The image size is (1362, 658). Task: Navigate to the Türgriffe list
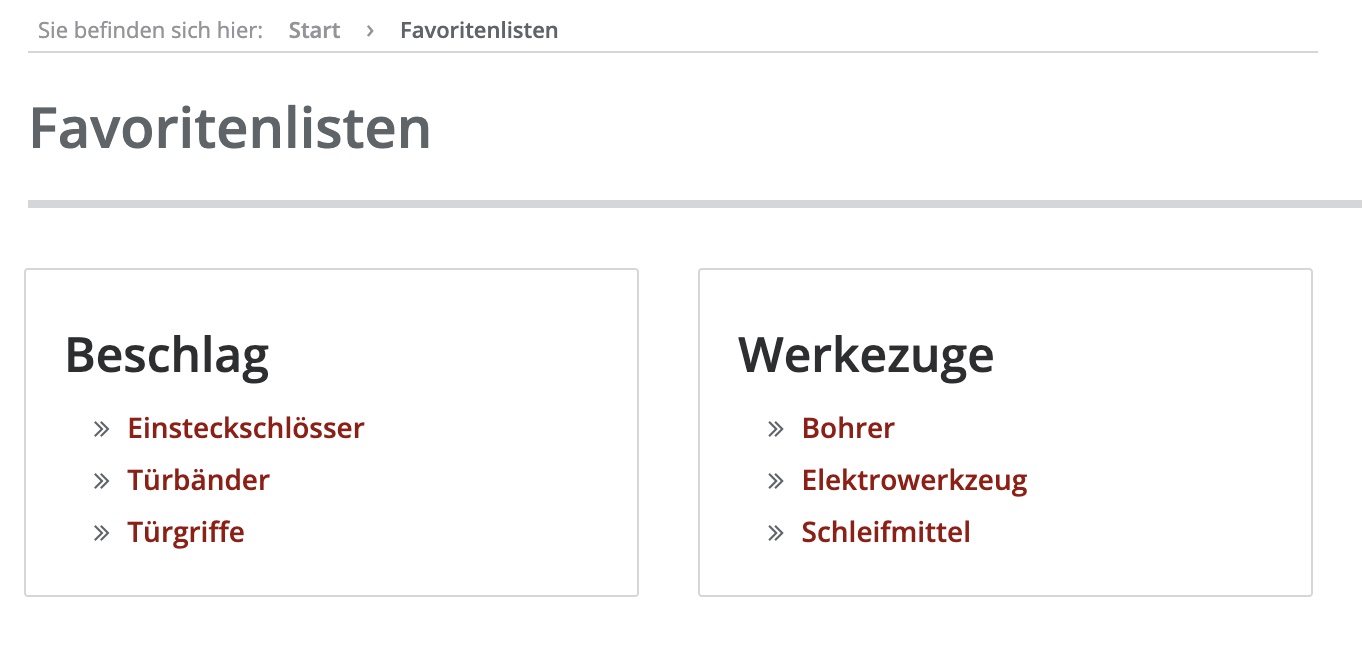coord(186,533)
